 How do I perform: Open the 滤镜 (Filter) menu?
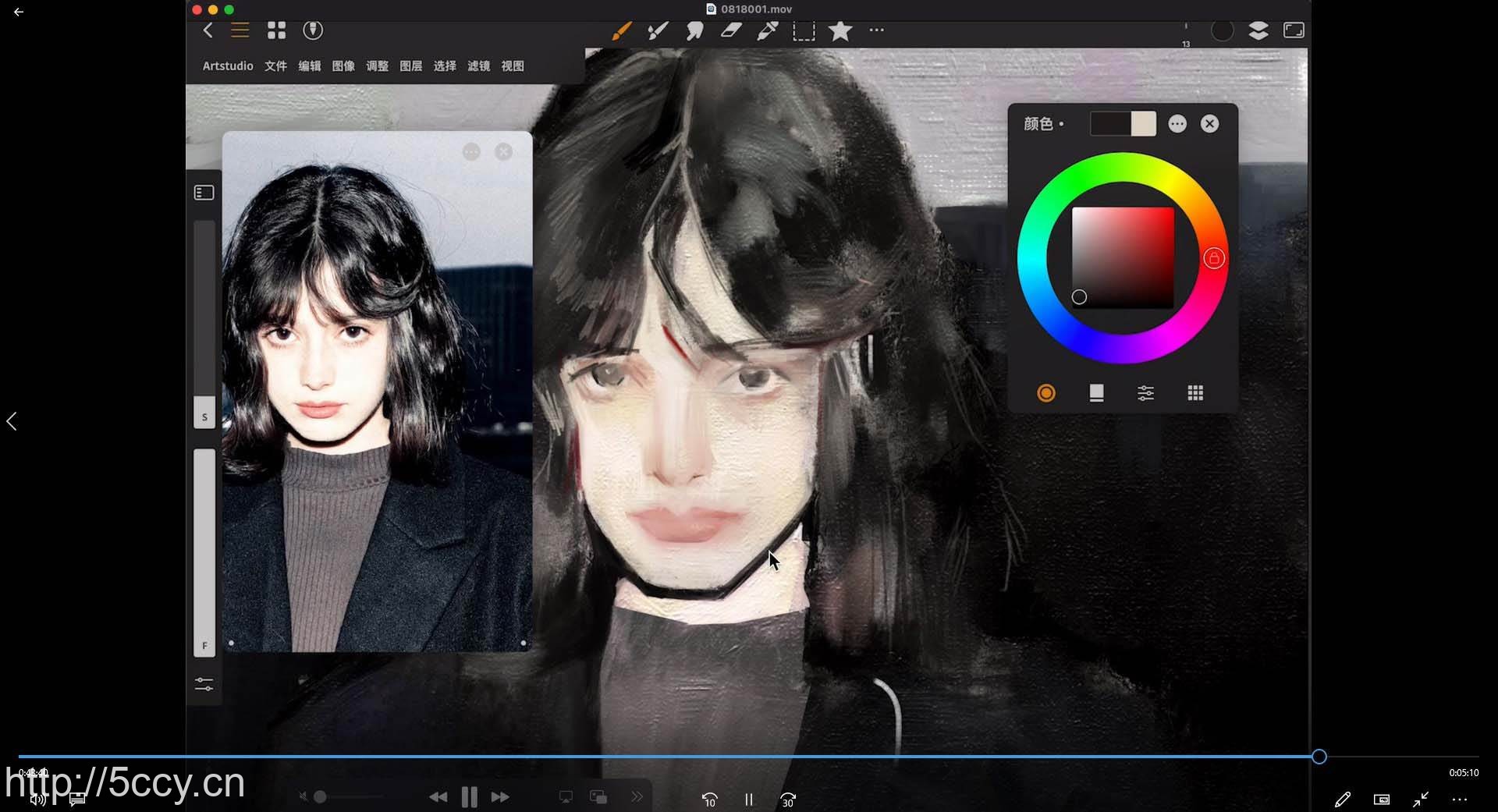pyautogui.click(x=478, y=66)
